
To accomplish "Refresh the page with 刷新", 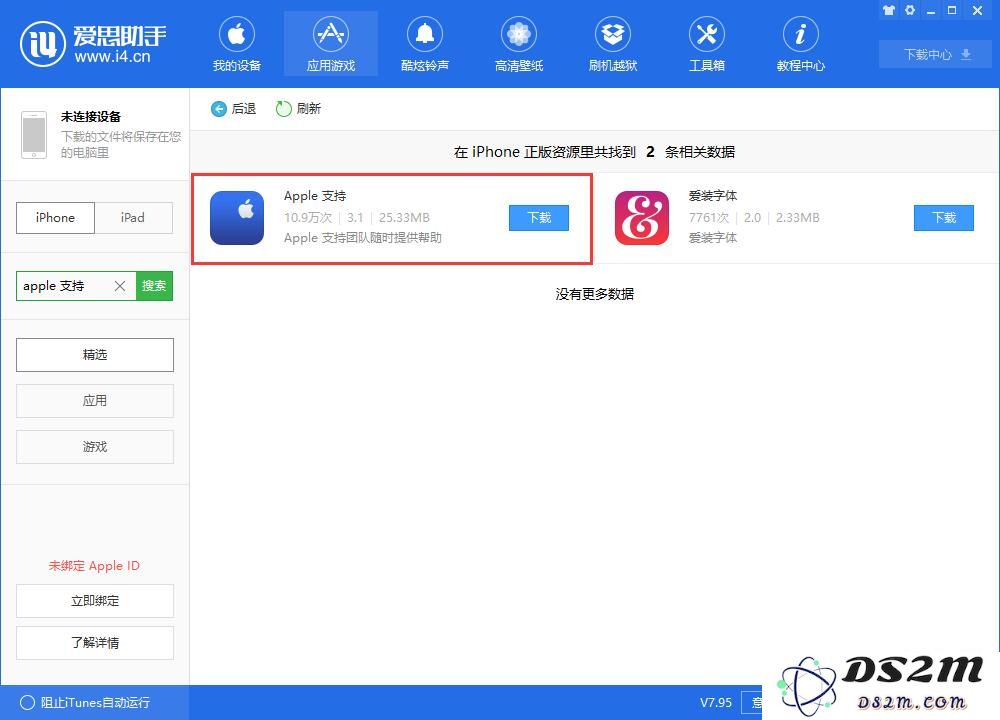I will click(298, 109).
